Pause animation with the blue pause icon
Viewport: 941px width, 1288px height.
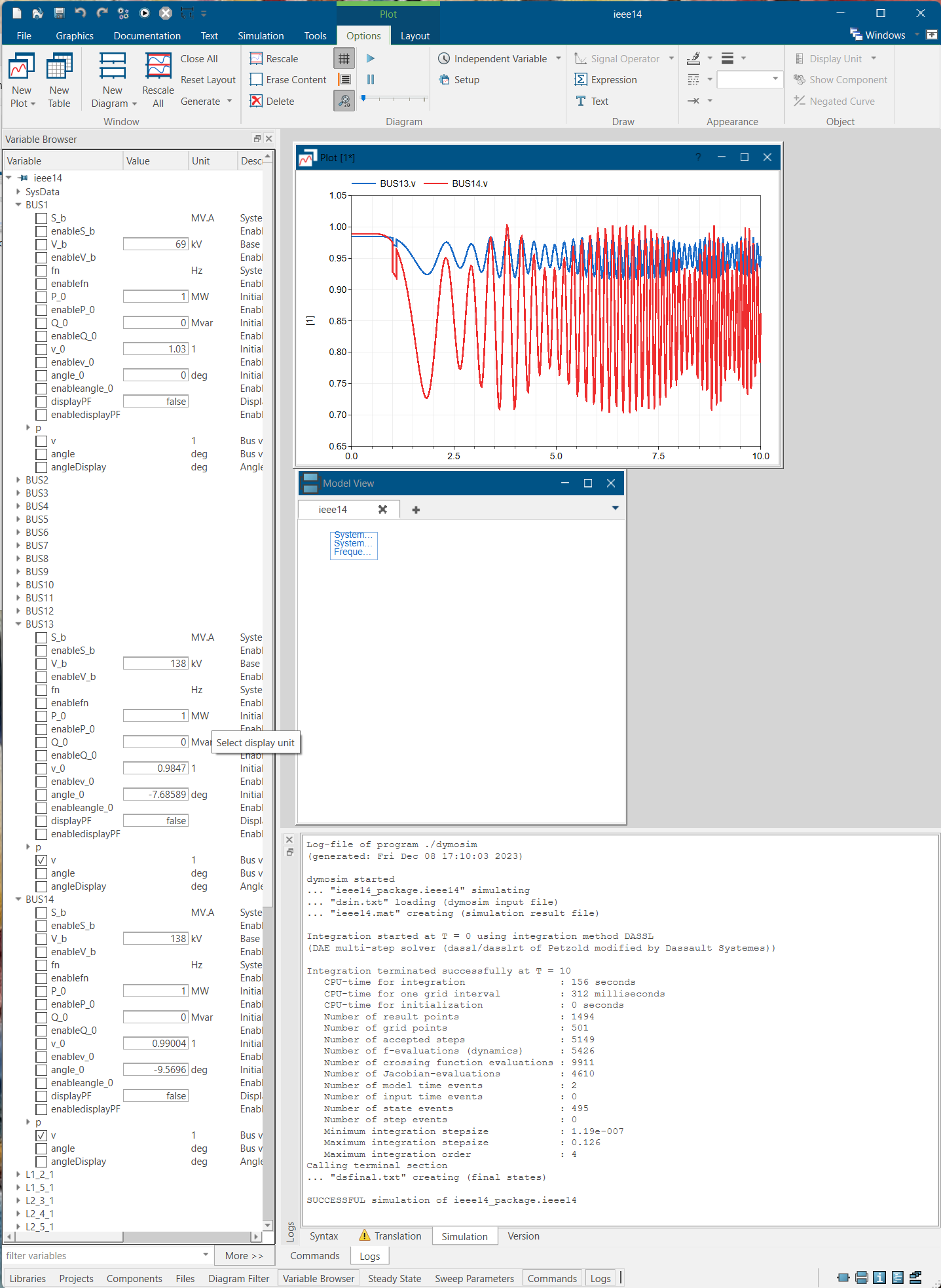(x=371, y=79)
